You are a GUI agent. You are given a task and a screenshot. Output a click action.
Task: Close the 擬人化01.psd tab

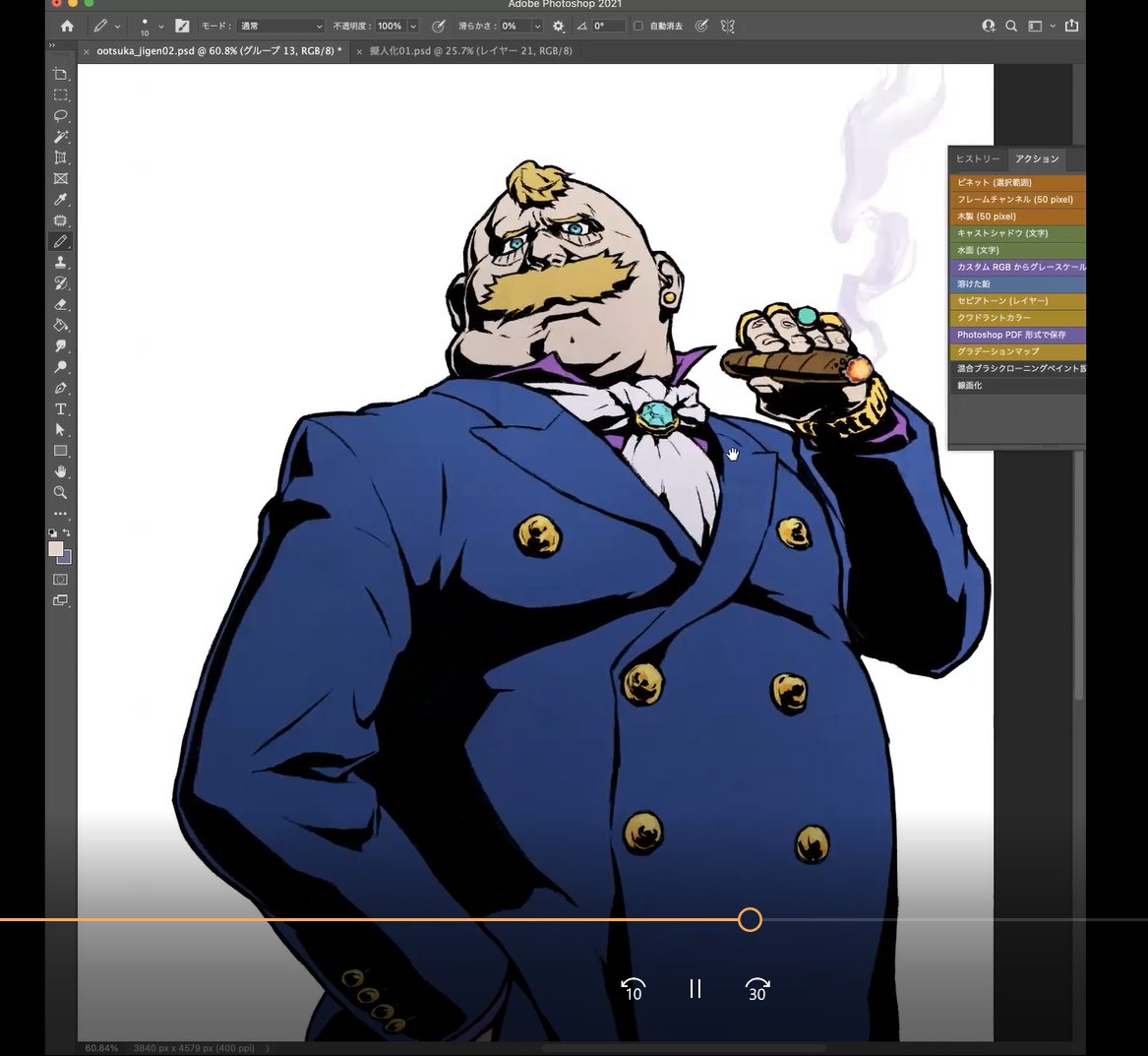(x=359, y=51)
